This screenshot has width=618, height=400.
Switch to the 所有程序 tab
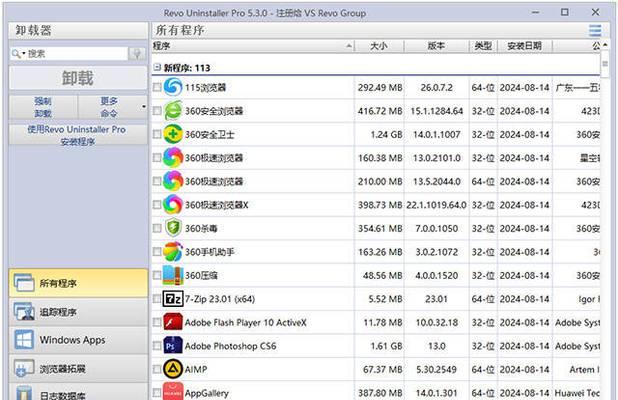(78, 283)
